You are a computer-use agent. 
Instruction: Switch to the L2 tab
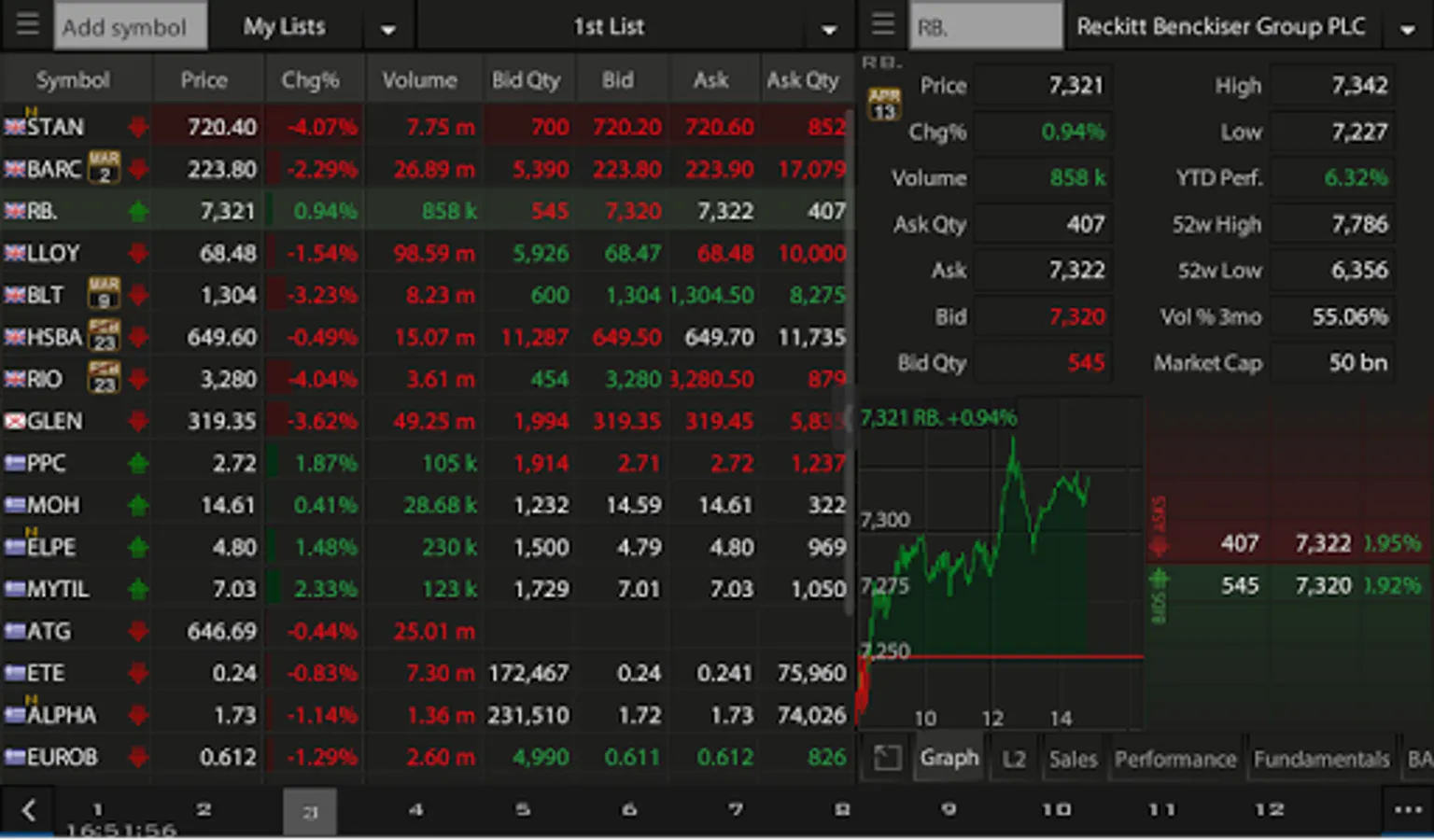[x=1014, y=759]
